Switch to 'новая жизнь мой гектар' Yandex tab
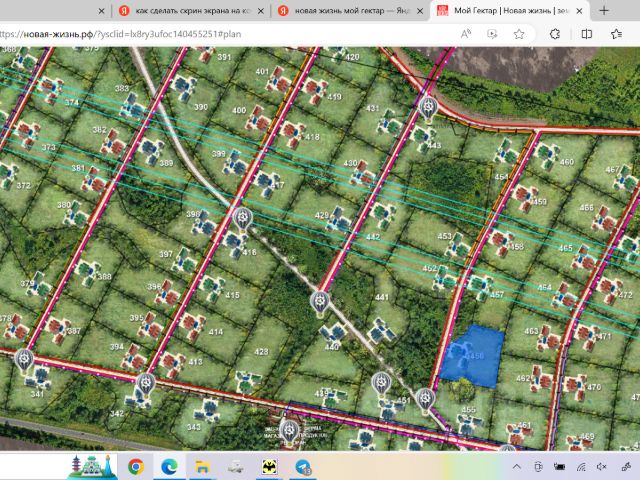 (x=350, y=11)
